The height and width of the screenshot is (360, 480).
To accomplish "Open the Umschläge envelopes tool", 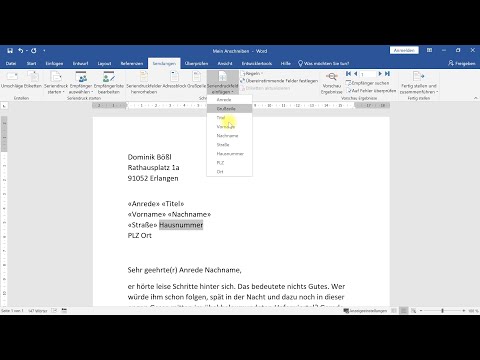I will 11,80.
